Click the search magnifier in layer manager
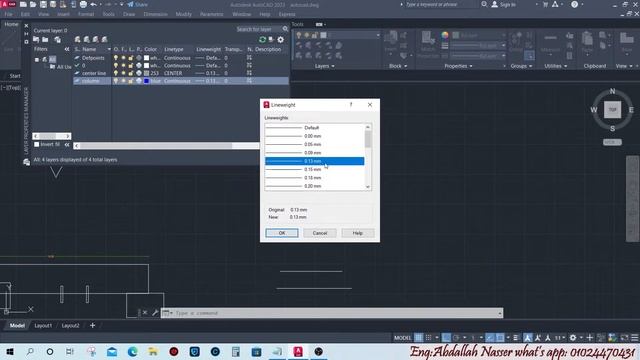The height and width of the screenshot is (360, 640). (x=285, y=29)
